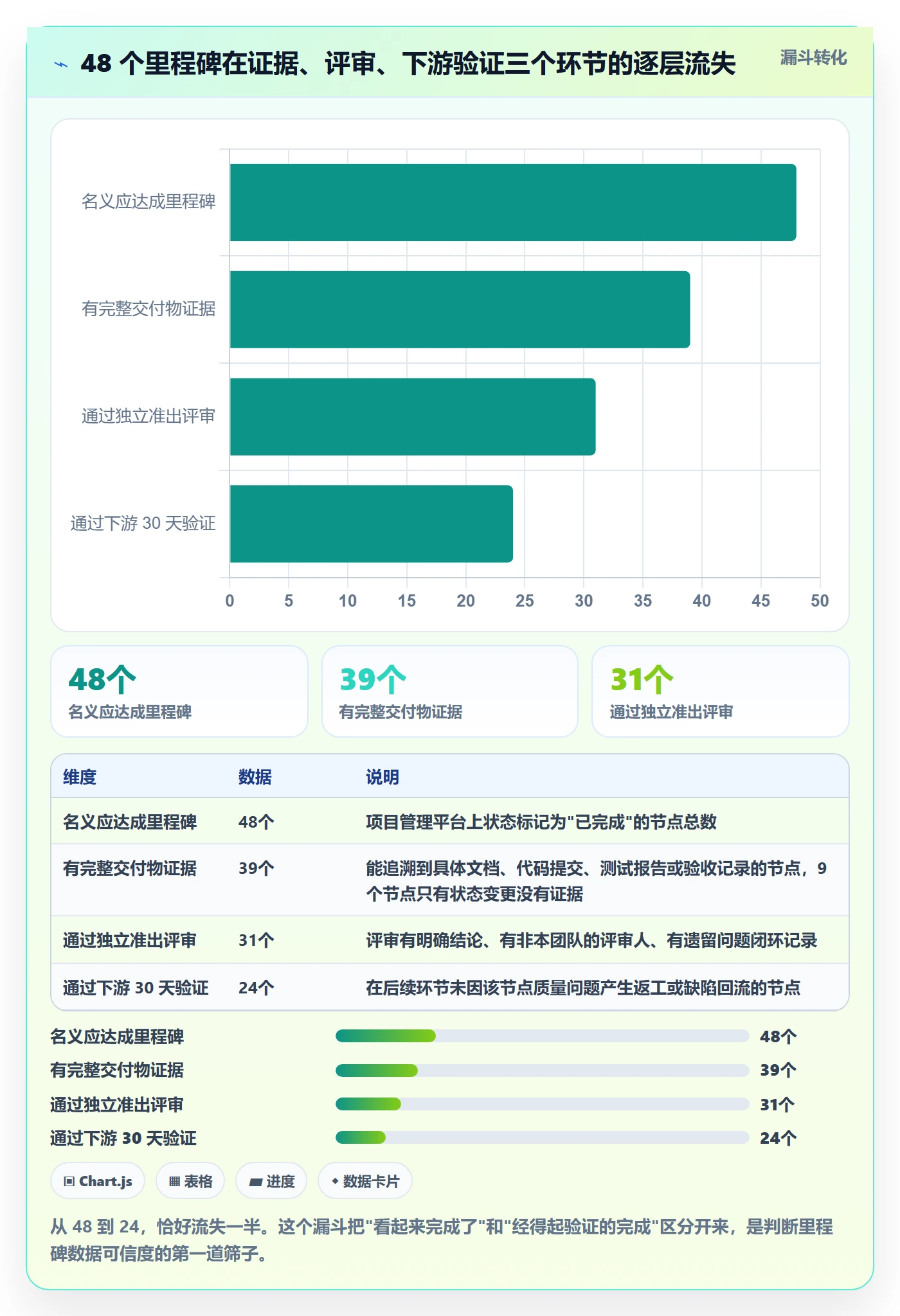Click table cell 名义应达成里程碑
Viewport: 900px width, 1316px height.
click(130, 822)
